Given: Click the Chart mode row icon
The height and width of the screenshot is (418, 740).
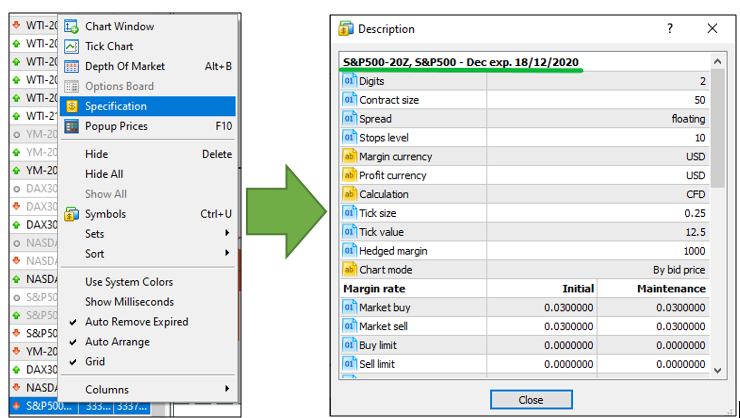Looking at the screenshot, I should 349,269.
